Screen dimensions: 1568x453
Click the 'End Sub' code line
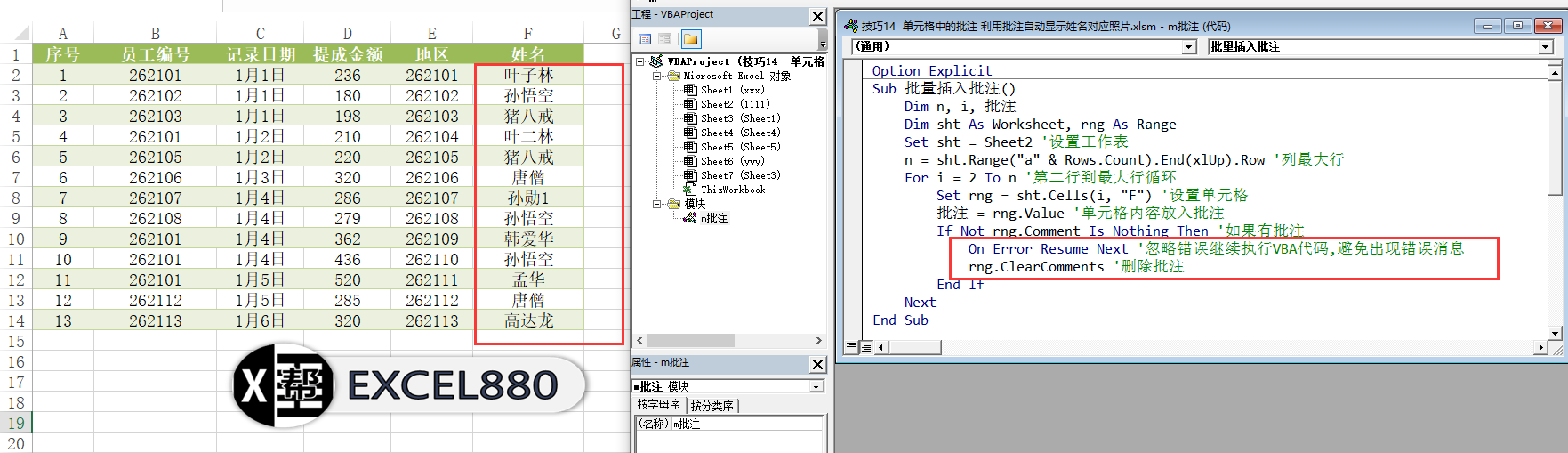pyautogui.click(x=900, y=320)
